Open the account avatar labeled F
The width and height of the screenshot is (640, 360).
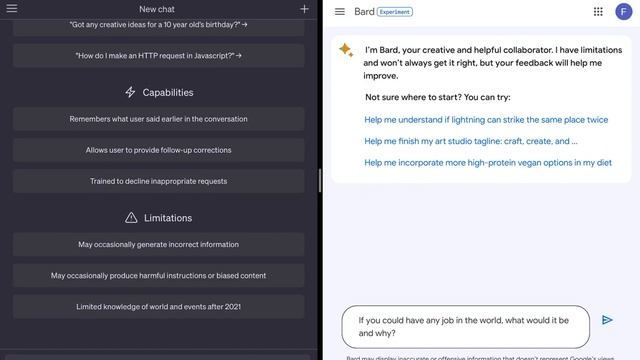pyautogui.click(x=624, y=12)
